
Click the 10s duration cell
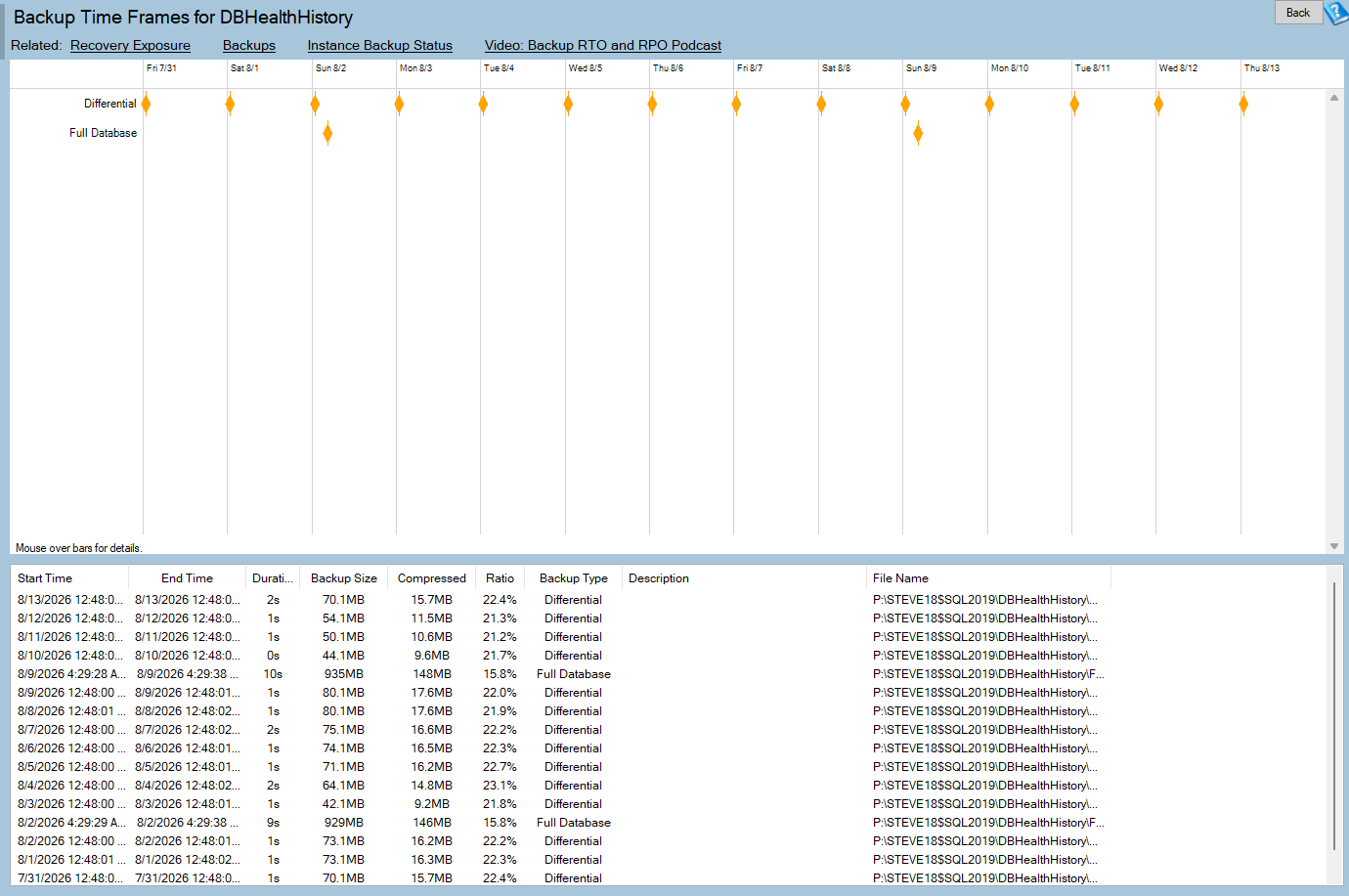273,674
